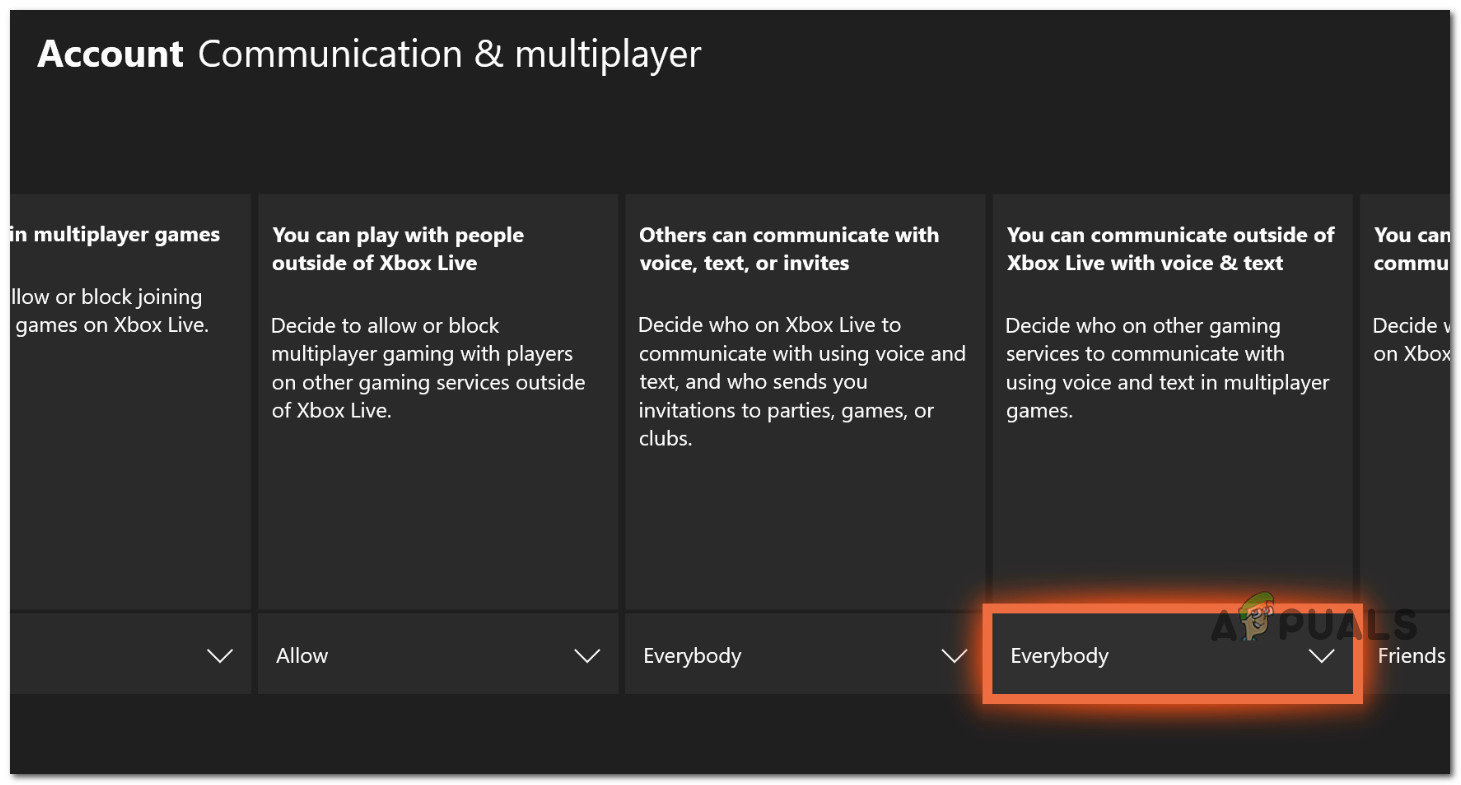The width and height of the screenshot is (1461, 785).
Task: Click the chevron under the voice, text, or invites card
Action: point(954,656)
